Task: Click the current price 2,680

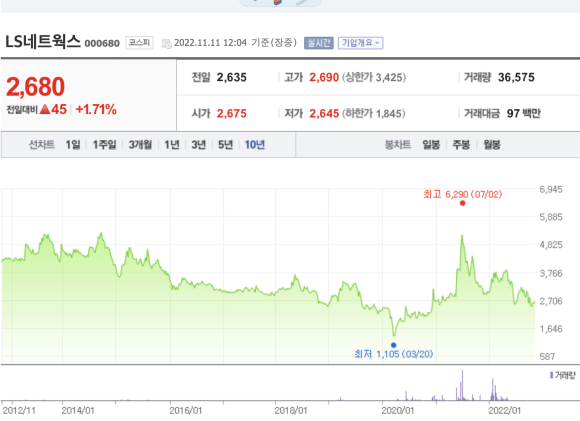Action: pos(36,87)
